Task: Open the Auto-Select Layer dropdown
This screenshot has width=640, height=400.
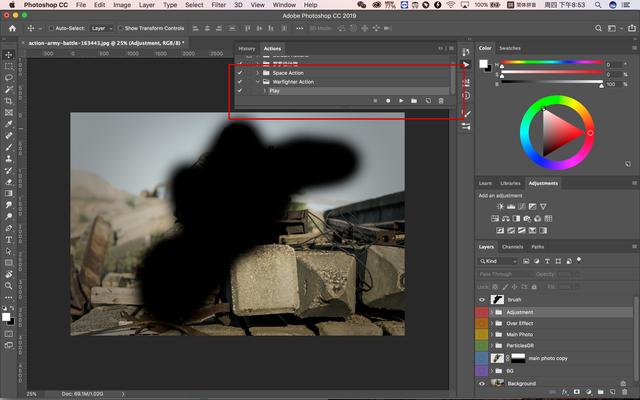Action: tap(101, 28)
